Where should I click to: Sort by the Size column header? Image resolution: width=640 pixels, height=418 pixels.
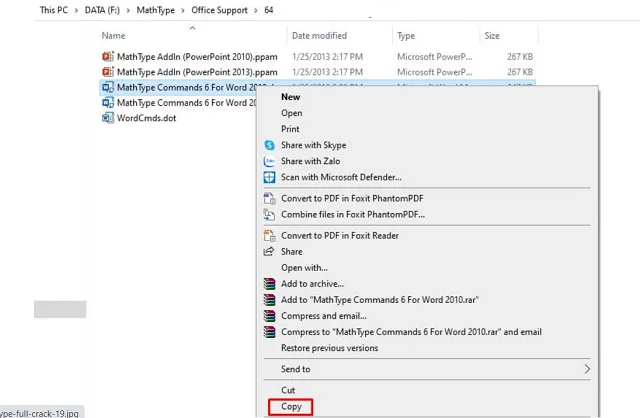[492, 36]
